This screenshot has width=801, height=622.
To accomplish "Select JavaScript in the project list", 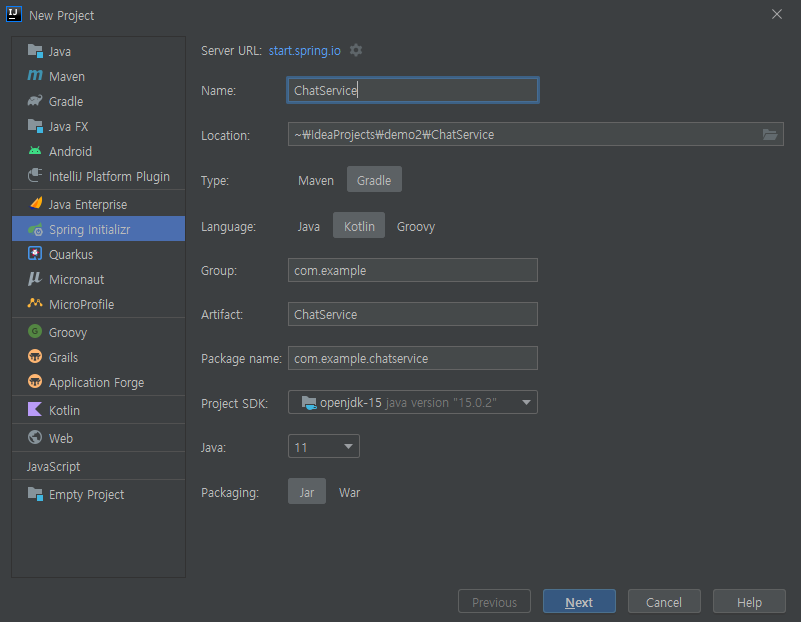I will (53, 466).
